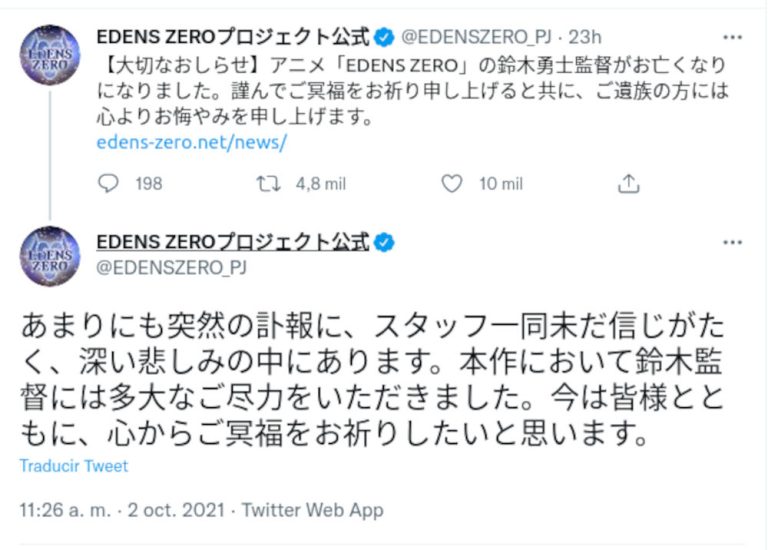
Task: Click the verified badge in the second tweet
Action: click(383, 242)
